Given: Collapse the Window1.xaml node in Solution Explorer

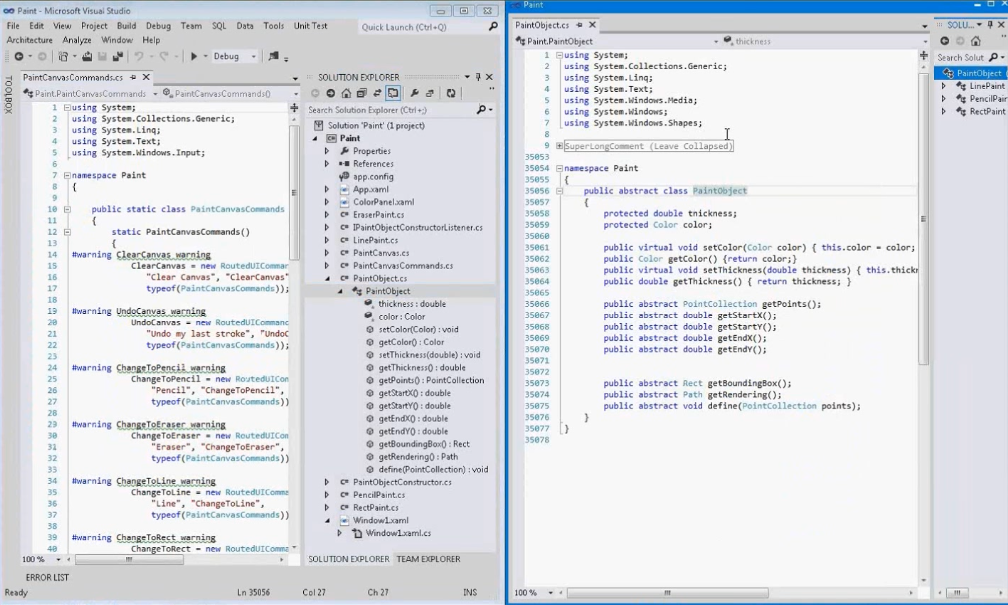Looking at the screenshot, I should (x=327, y=520).
